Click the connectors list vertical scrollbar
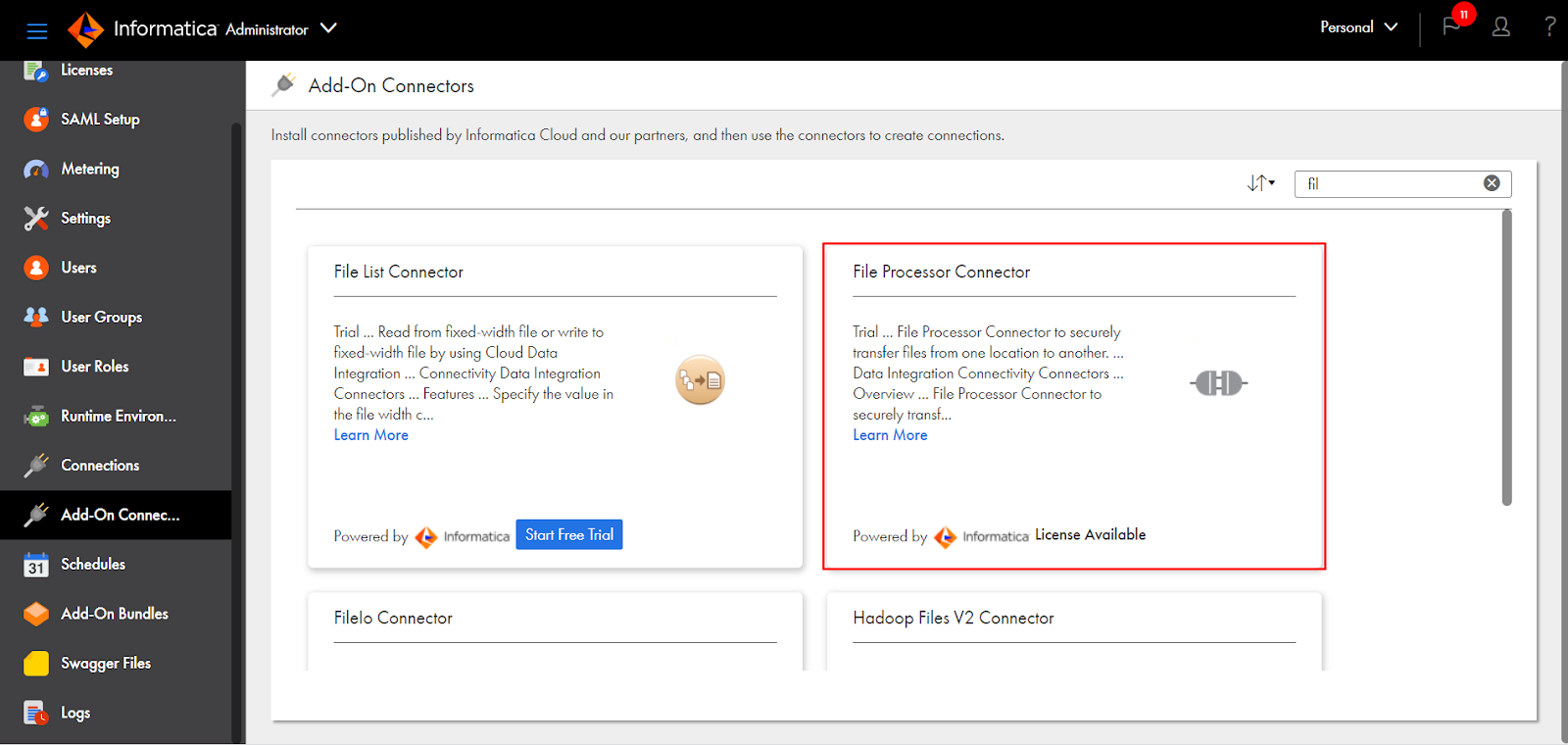Viewport: 1568px width, 745px height. tap(1506, 358)
